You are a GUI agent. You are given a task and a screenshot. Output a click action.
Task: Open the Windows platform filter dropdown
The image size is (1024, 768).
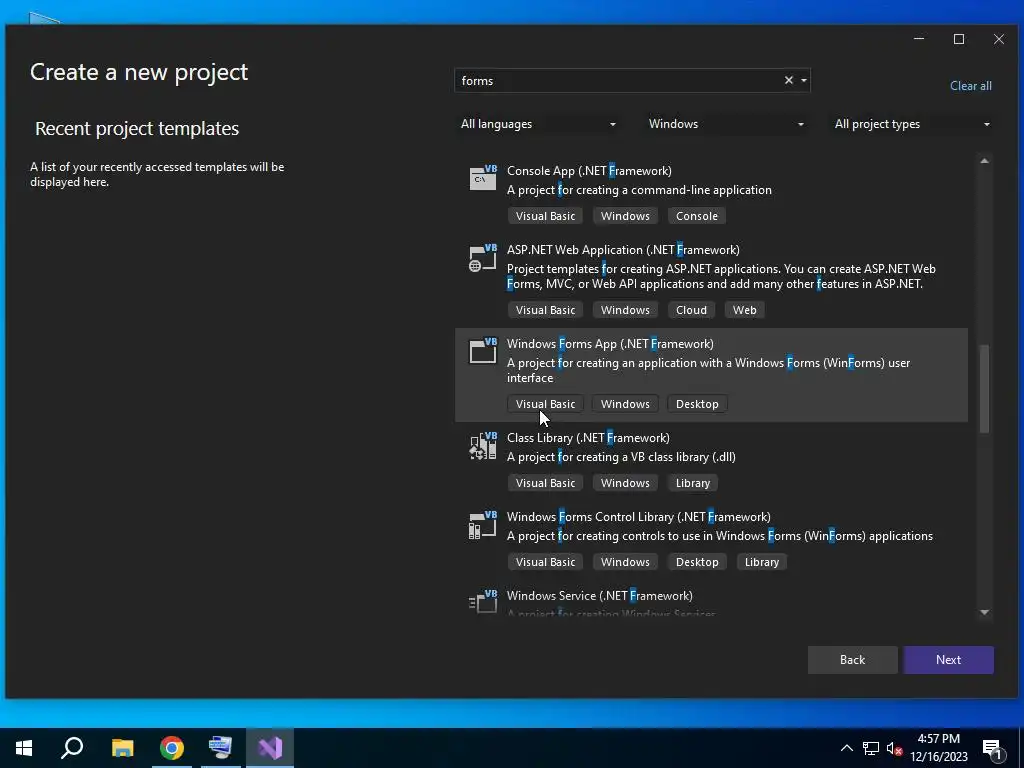tap(726, 124)
